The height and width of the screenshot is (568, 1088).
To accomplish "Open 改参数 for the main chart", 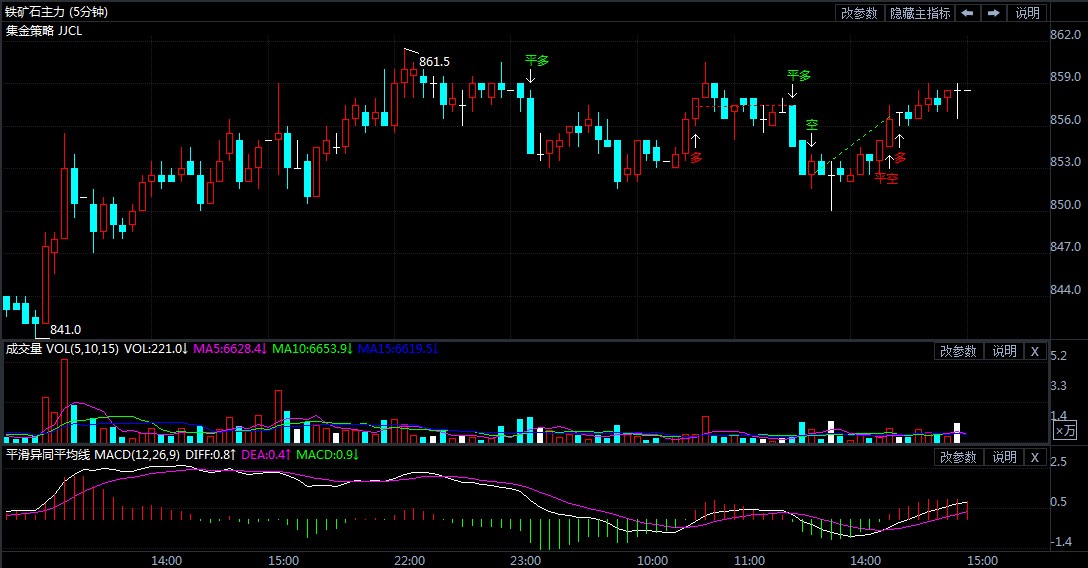I will coord(858,13).
